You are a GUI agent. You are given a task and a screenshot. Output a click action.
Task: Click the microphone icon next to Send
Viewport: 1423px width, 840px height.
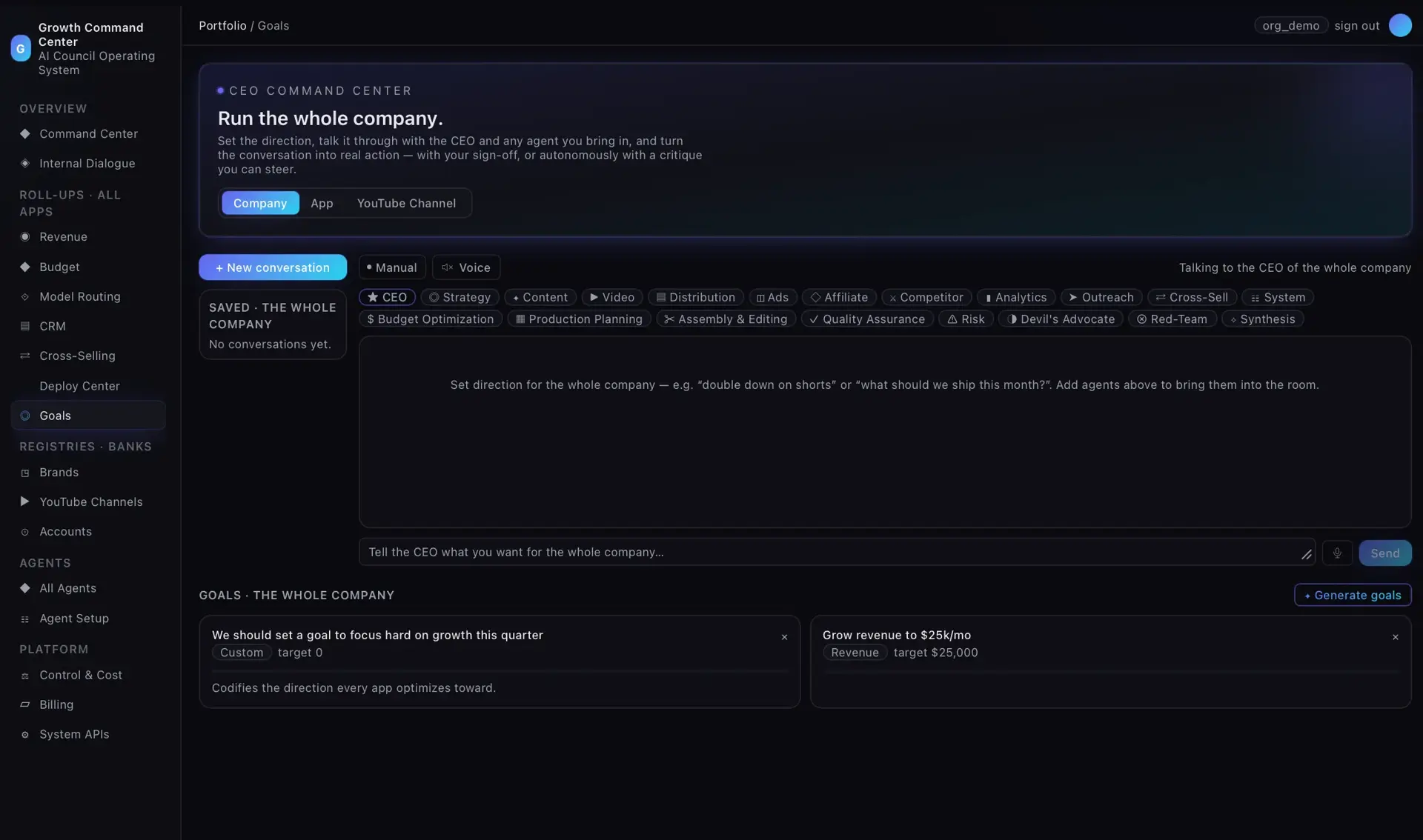click(x=1337, y=553)
